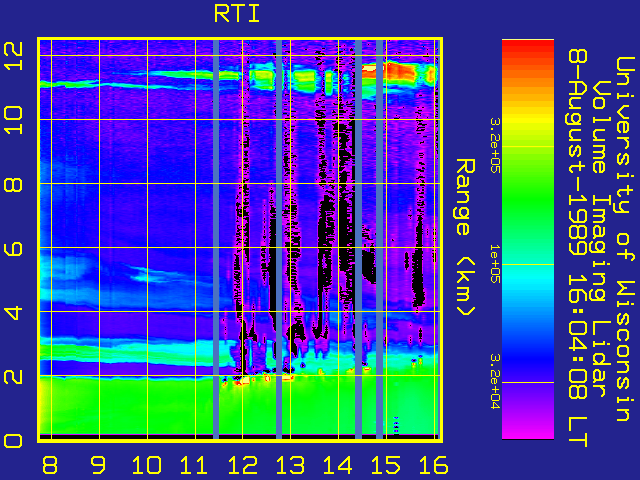Click 'University of Wisconsin' header text

[624, 239]
